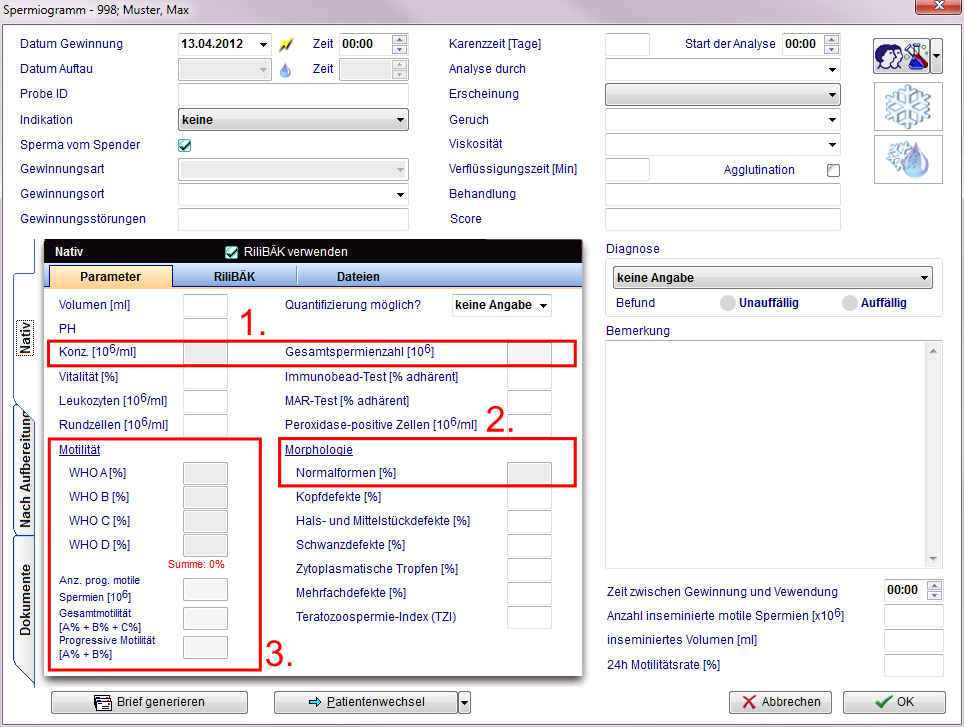Open the Datum Gewinnung date dropdown
Viewport: 964px width, 727px height.
pyautogui.click(x=263, y=44)
